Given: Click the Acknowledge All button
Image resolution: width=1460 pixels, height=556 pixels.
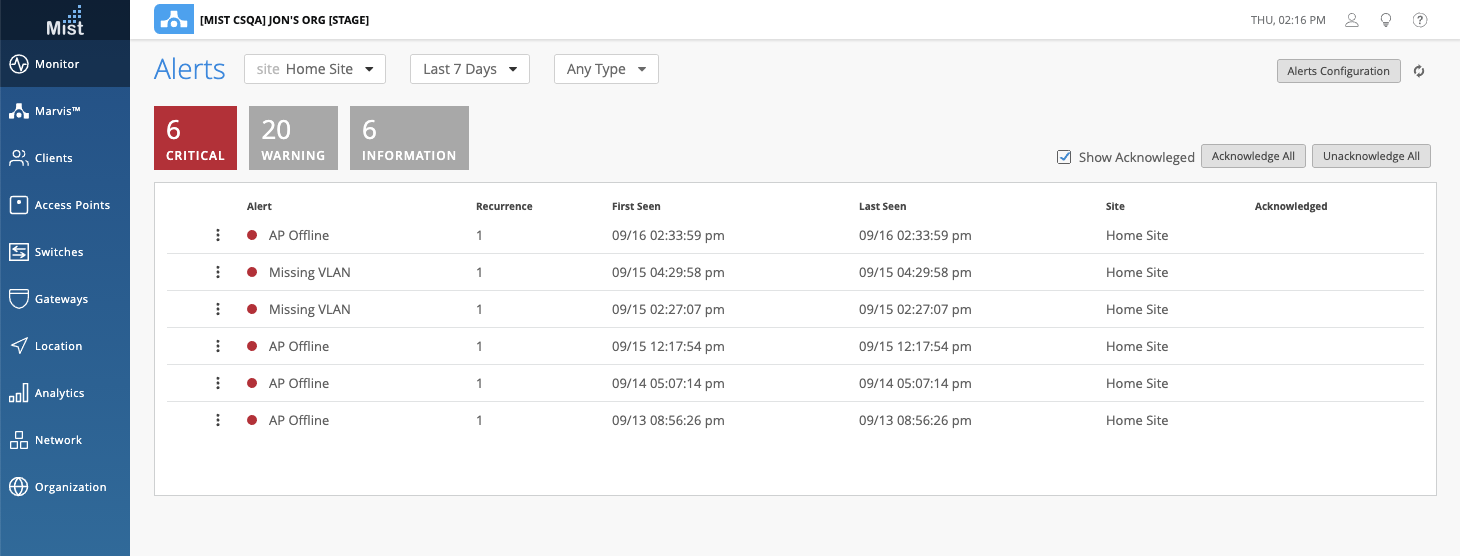Looking at the screenshot, I should click(x=1253, y=156).
